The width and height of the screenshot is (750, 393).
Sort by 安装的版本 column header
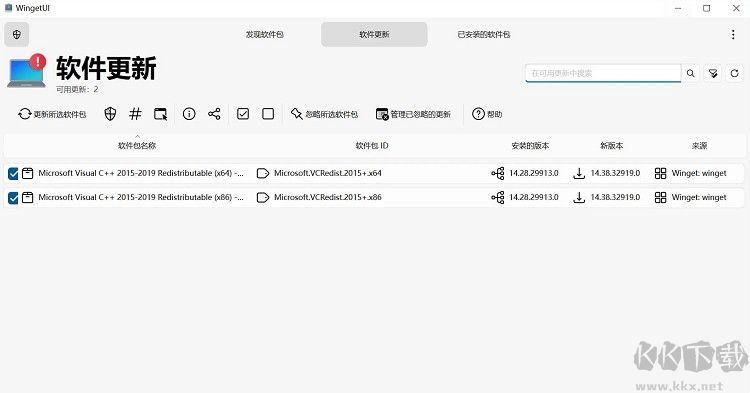click(530, 145)
